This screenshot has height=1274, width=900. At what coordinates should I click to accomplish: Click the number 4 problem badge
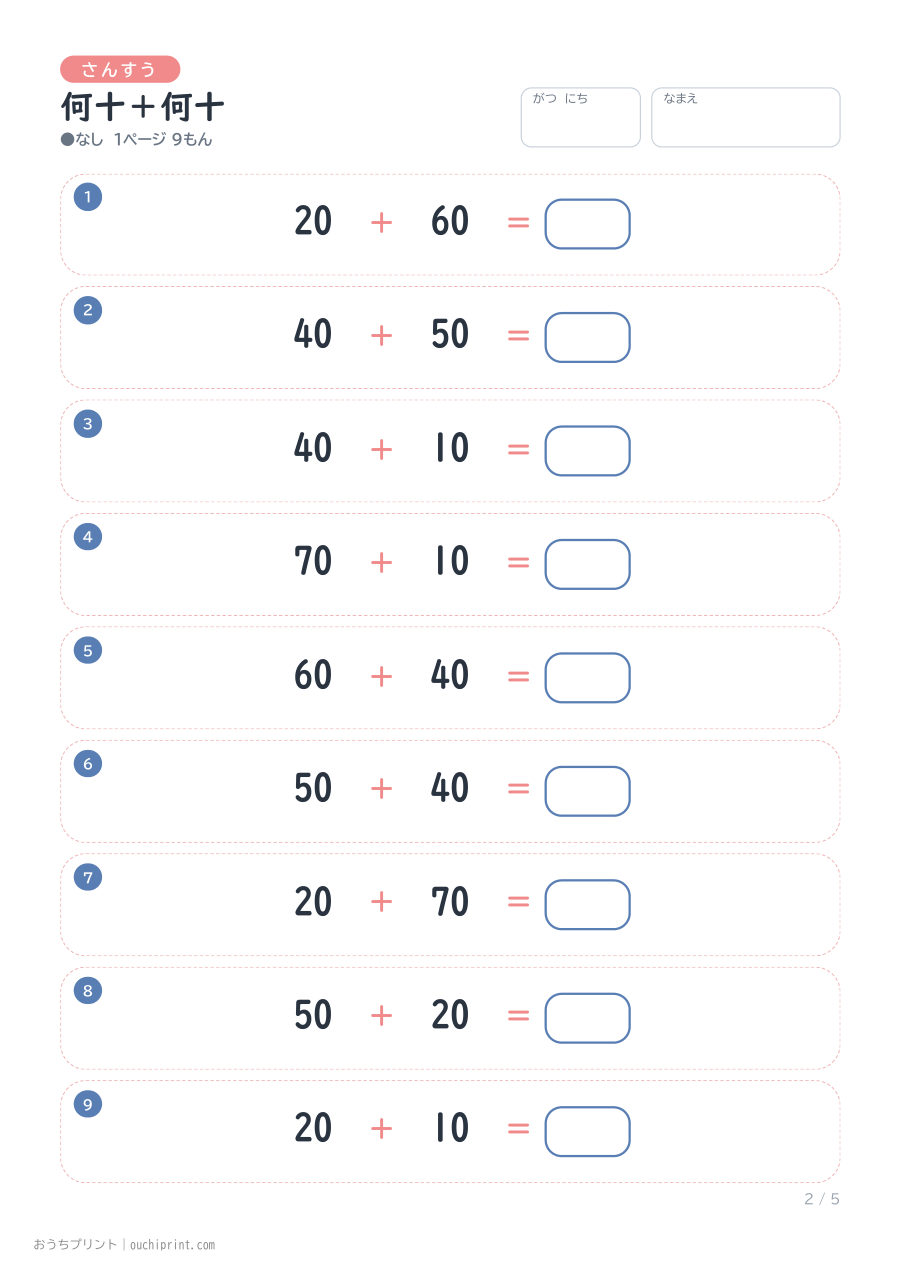[x=88, y=537]
